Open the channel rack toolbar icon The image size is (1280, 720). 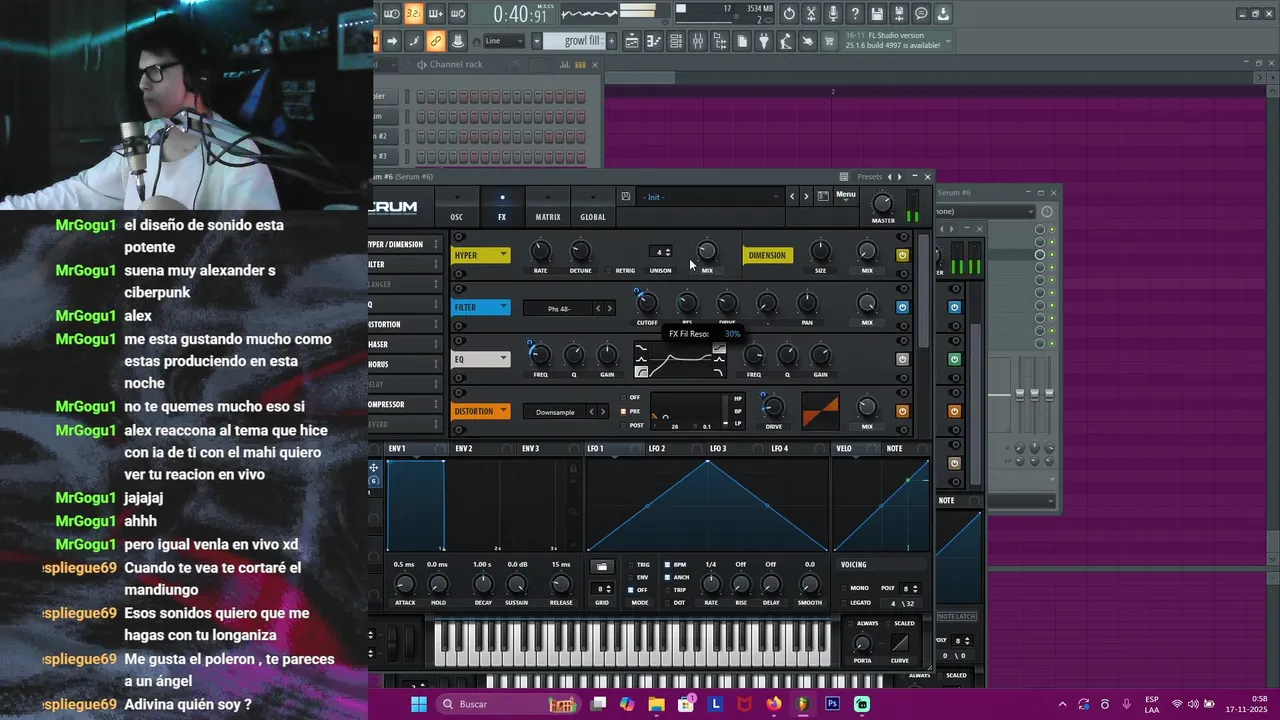(x=677, y=41)
